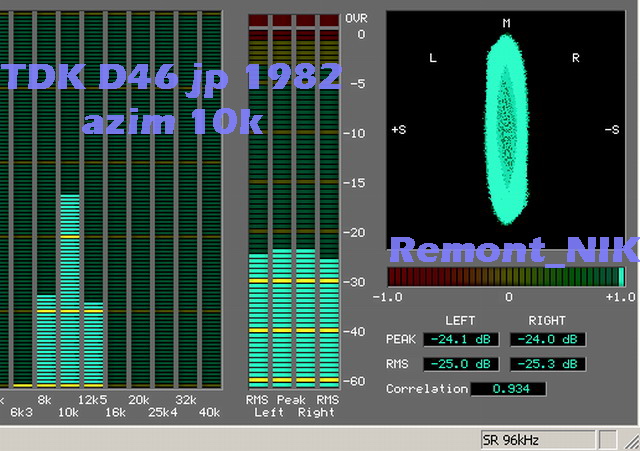Viewport: 640px width, 451px height.
Task: Click the right RMS readout -25.3 dB
Action: pyautogui.click(x=548, y=364)
